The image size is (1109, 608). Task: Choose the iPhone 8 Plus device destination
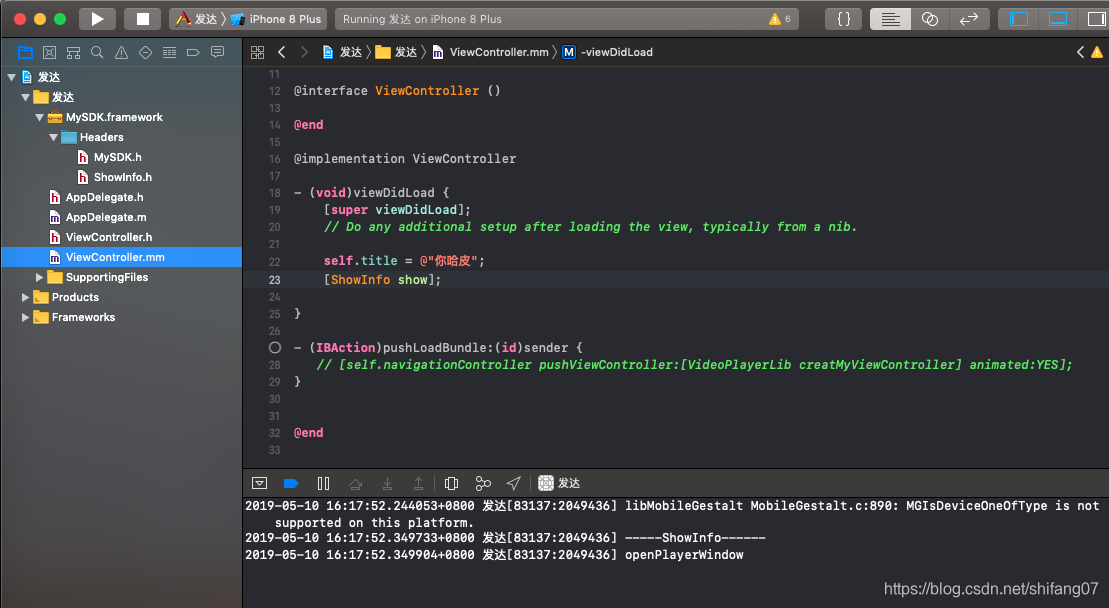277,19
